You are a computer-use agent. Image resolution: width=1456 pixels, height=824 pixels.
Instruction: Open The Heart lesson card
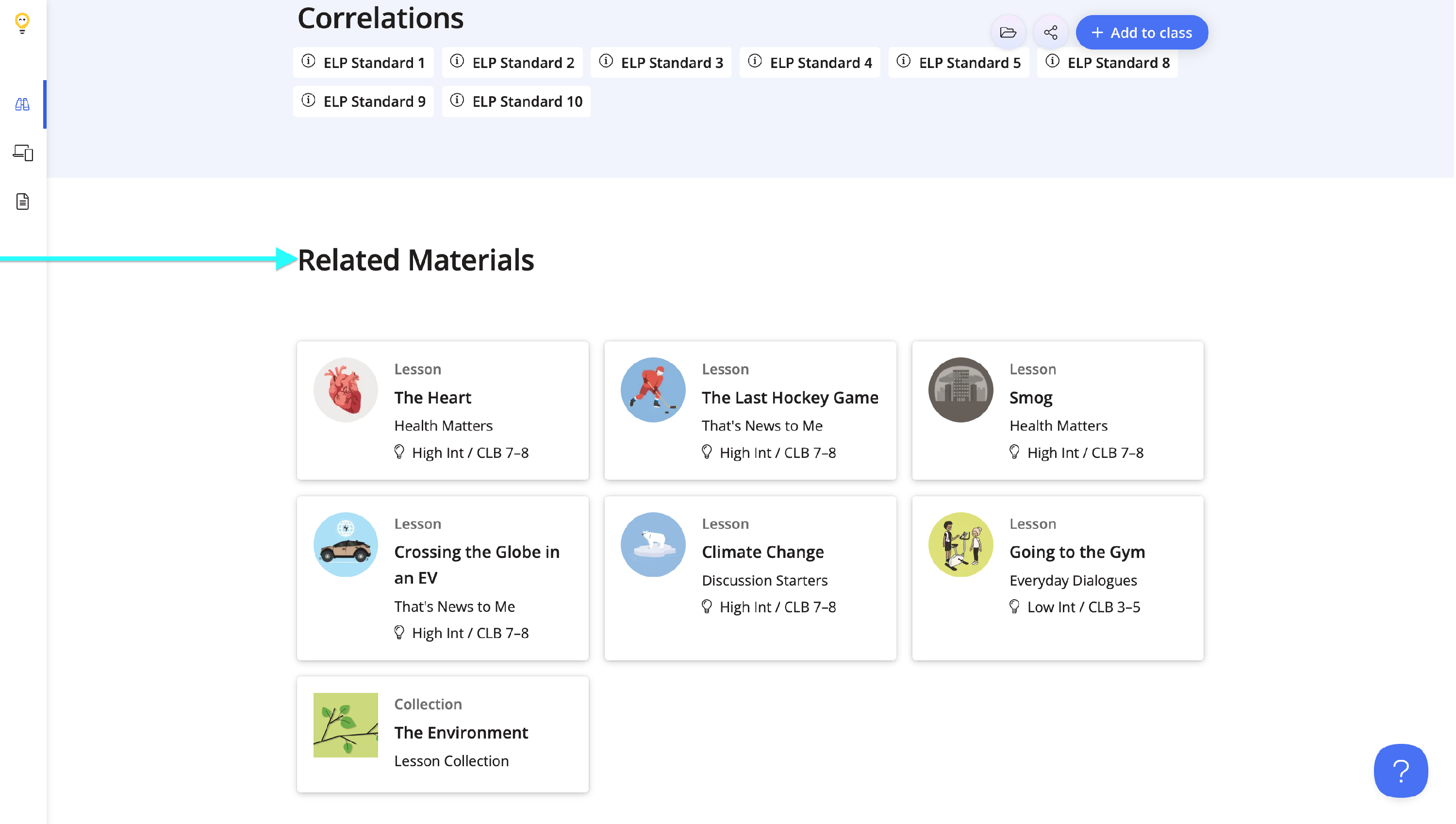pyautogui.click(x=443, y=410)
